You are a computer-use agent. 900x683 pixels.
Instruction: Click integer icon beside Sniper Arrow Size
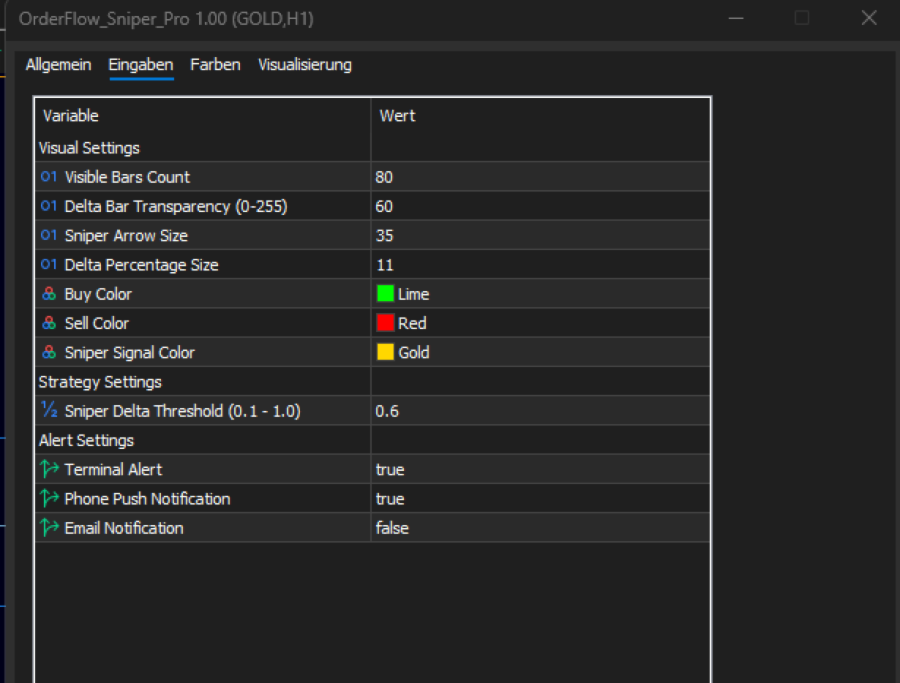pyautogui.click(x=49, y=235)
